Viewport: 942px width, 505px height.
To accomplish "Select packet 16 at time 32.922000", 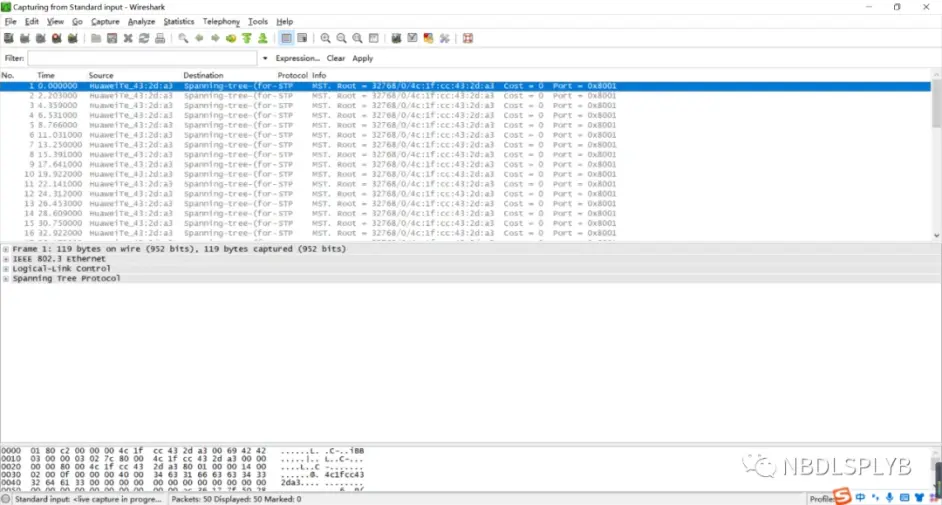I will coord(466,233).
